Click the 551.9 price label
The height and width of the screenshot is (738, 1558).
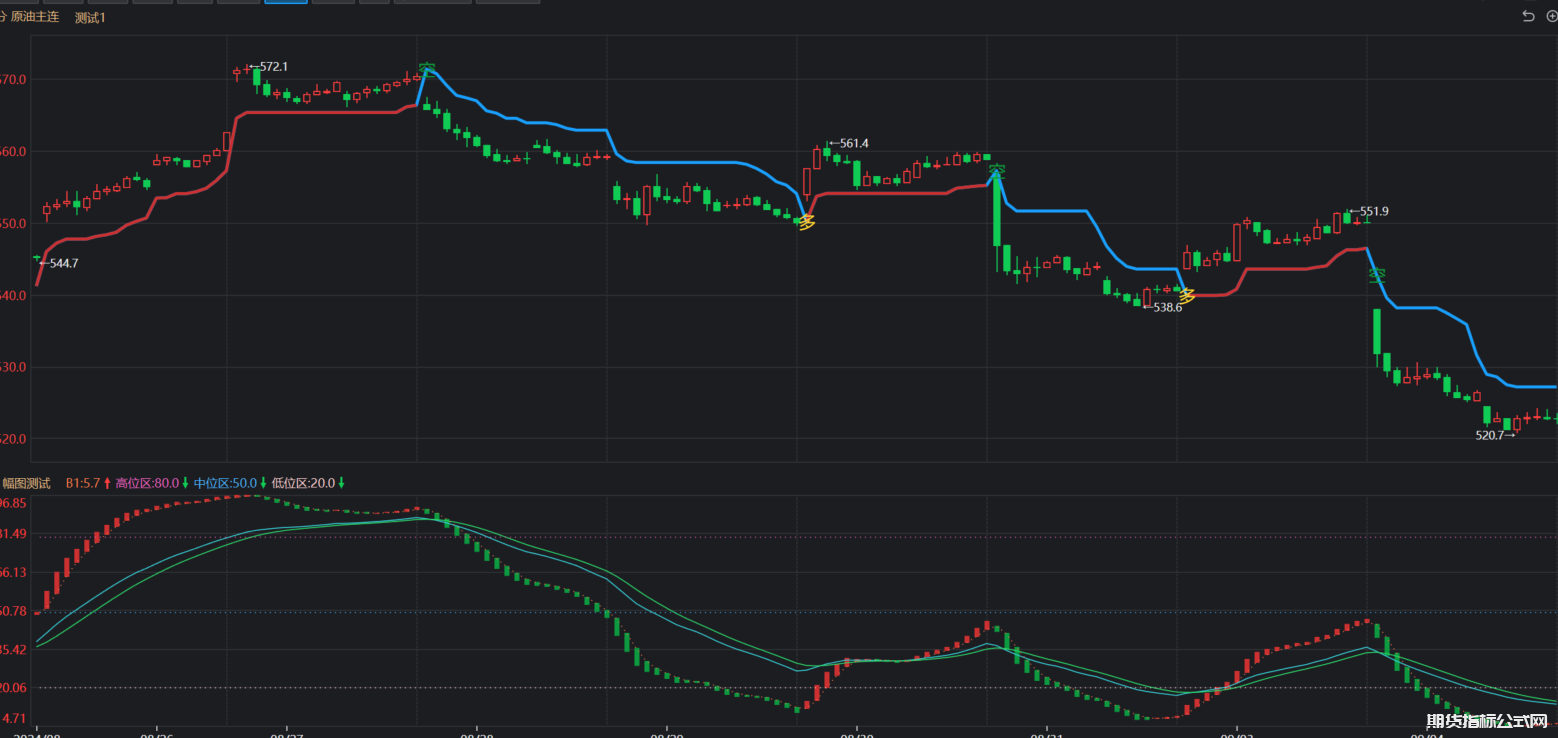1373,211
